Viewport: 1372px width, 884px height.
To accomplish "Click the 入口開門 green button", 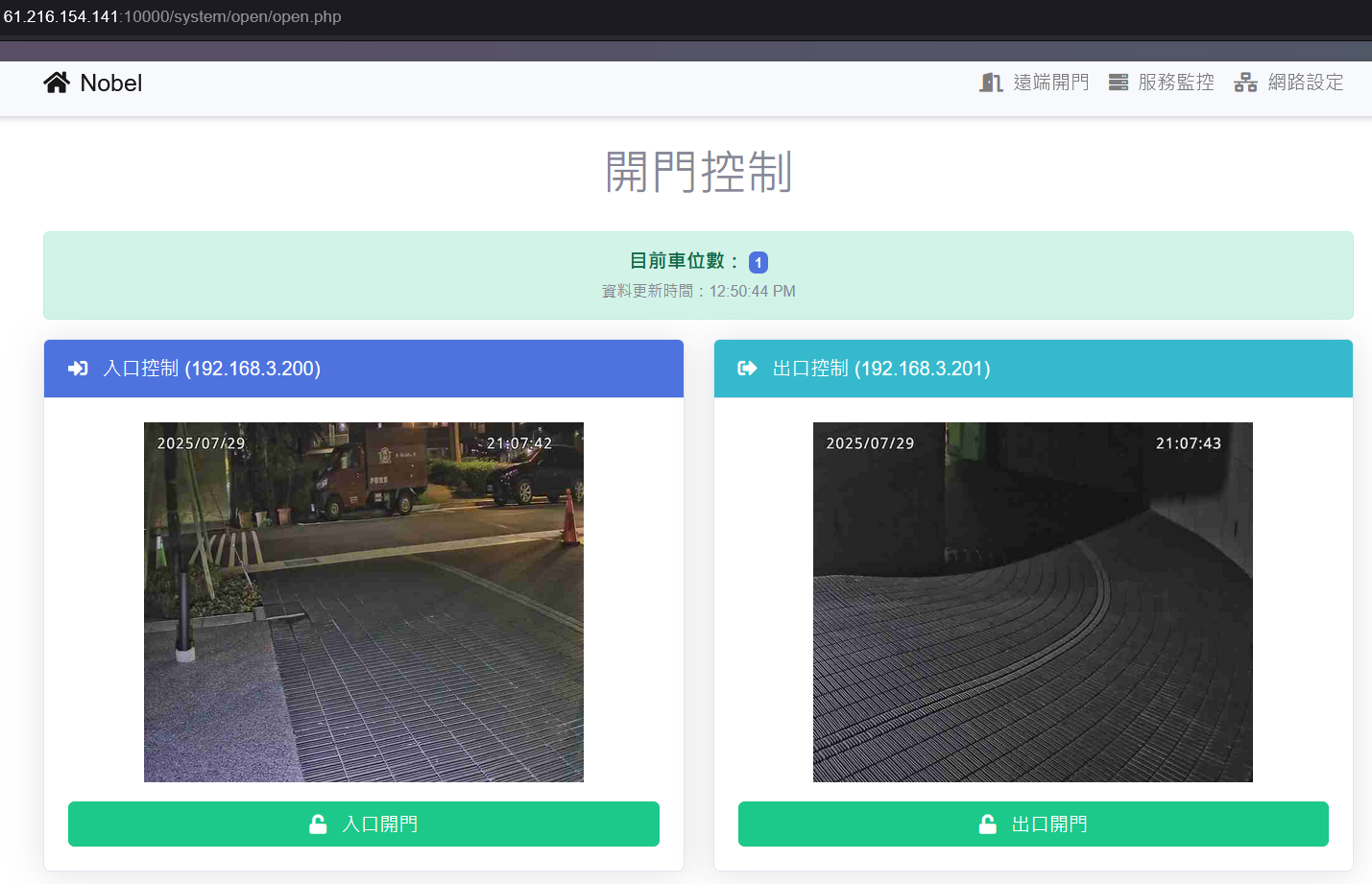I will coord(364,824).
